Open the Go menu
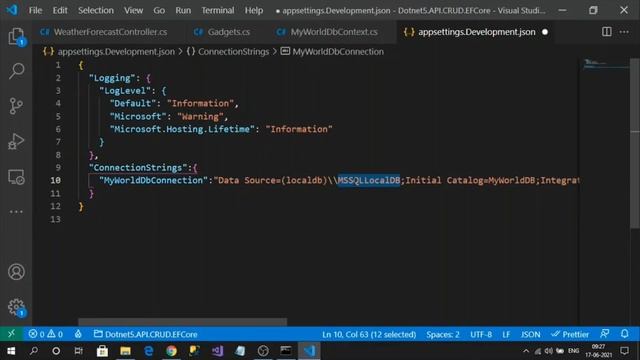The height and width of the screenshot is (360, 640). [x=159, y=10]
